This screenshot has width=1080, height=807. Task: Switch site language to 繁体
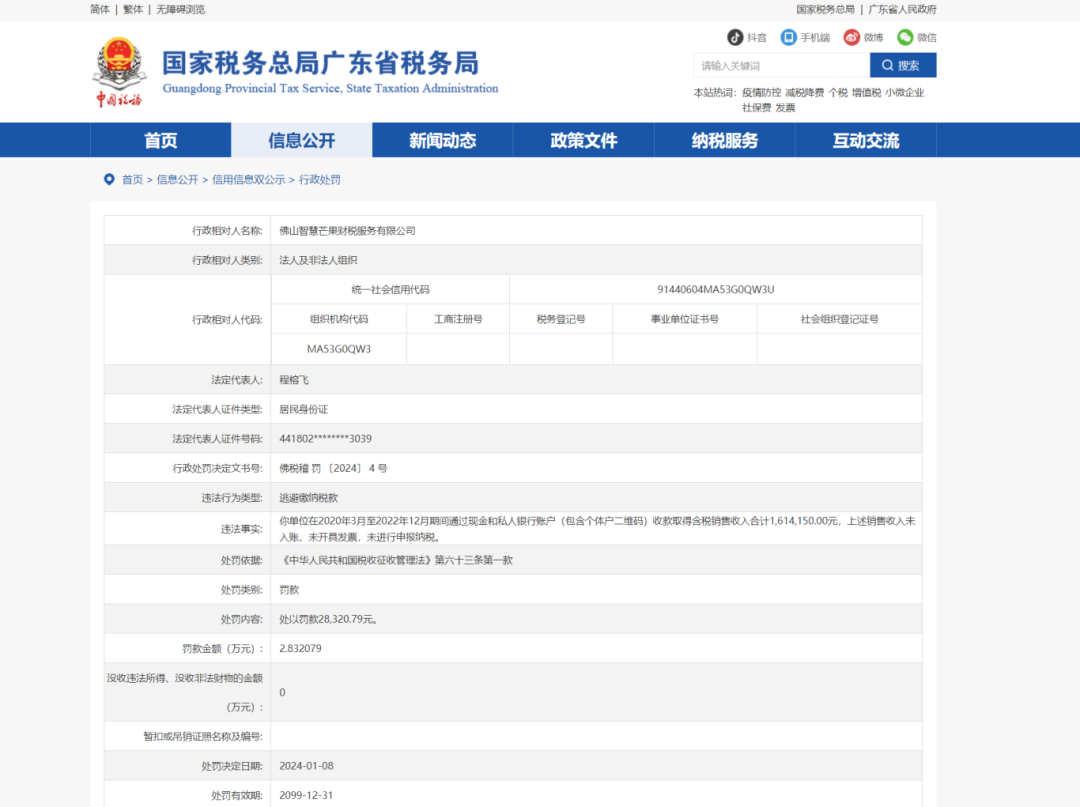(x=133, y=9)
